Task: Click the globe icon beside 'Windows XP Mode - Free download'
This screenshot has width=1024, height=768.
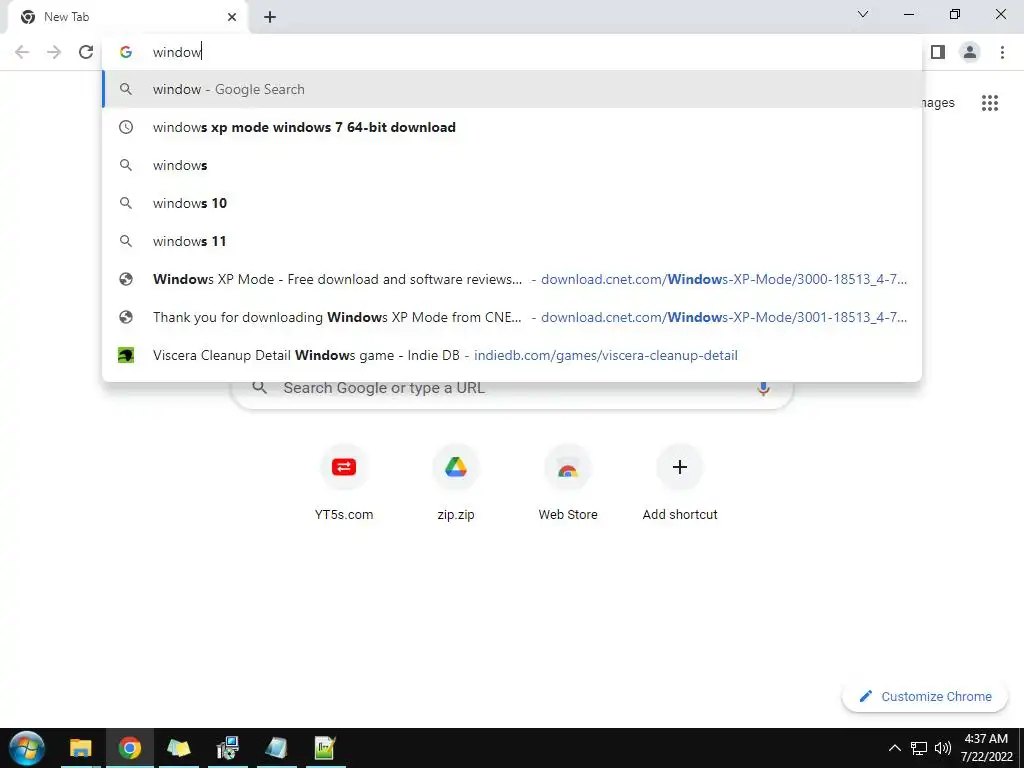Action: point(126,280)
